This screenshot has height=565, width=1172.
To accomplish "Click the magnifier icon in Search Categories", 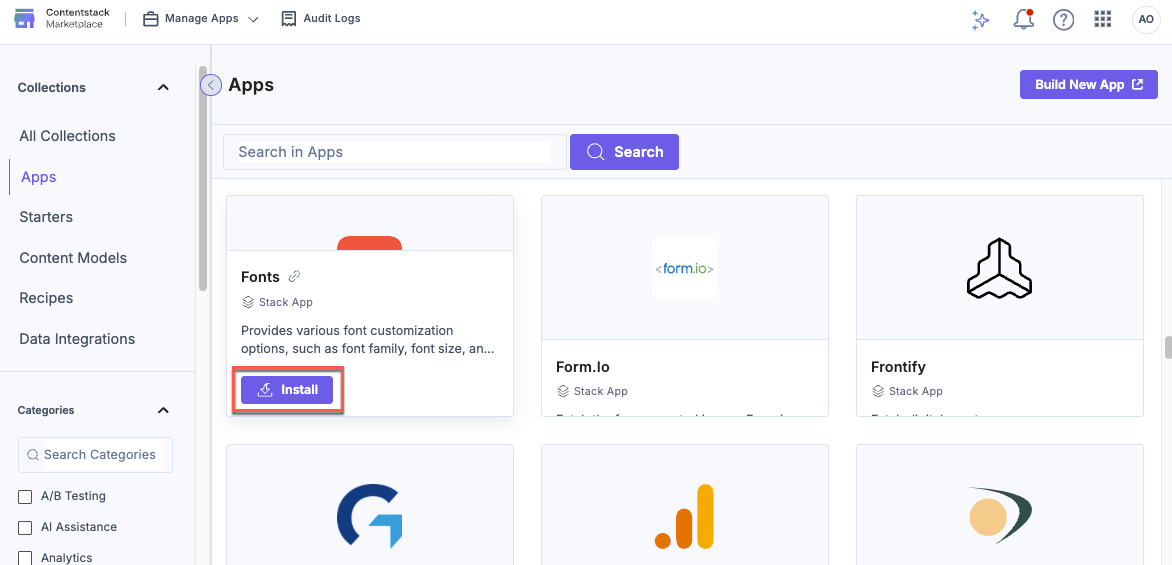I will click(33, 454).
